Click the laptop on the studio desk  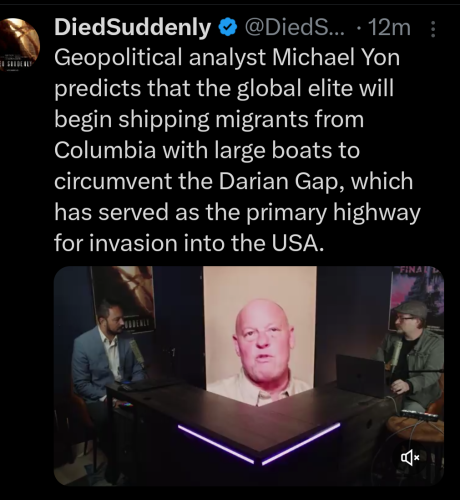coord(361,375)
